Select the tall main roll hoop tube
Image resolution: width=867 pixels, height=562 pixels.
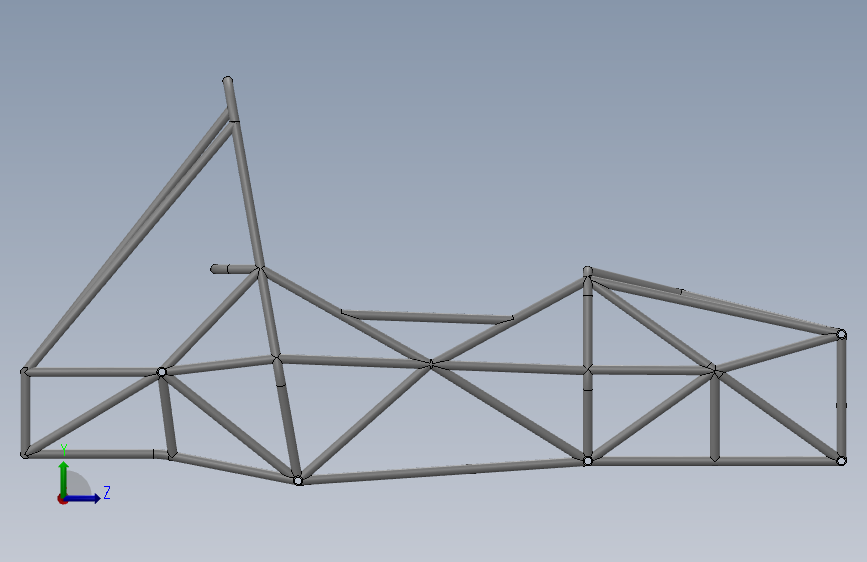262,279
